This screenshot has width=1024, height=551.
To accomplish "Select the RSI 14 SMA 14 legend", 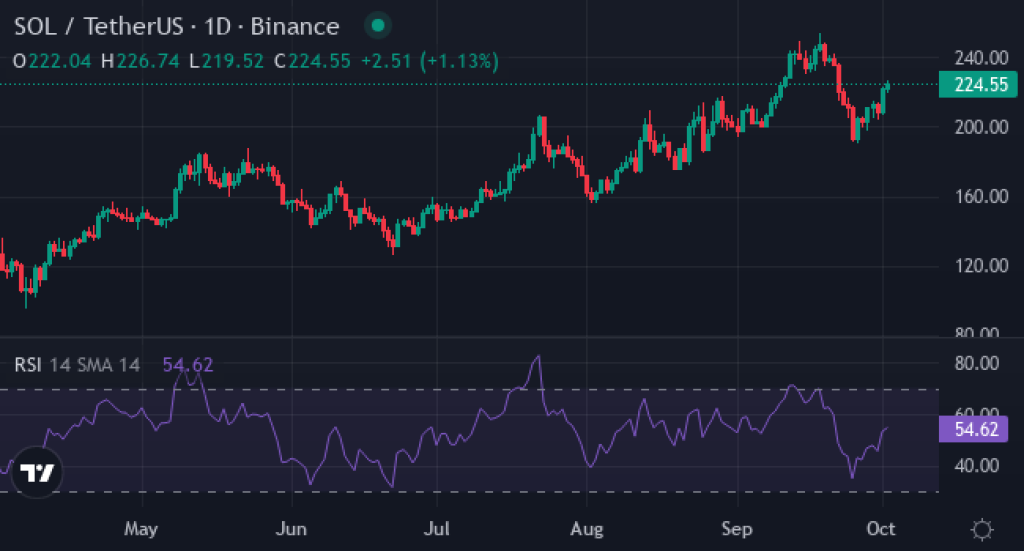I will pyautogui.click(x=77, y=365).
